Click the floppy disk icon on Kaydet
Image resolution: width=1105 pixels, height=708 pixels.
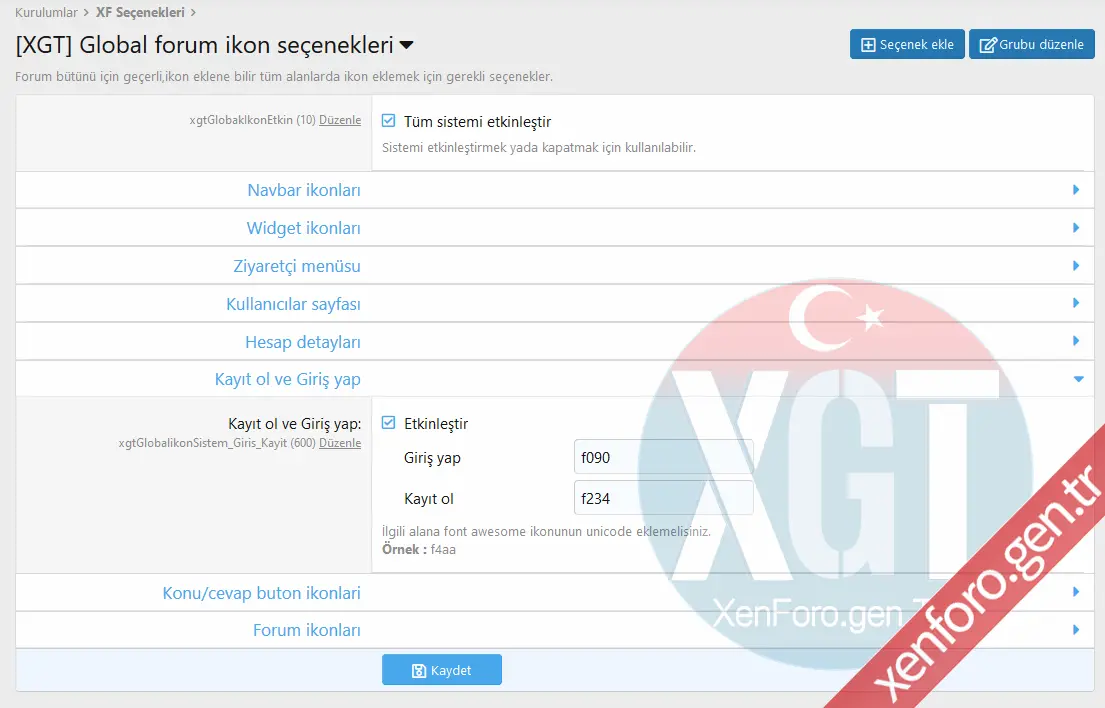(x=419, y=671)
